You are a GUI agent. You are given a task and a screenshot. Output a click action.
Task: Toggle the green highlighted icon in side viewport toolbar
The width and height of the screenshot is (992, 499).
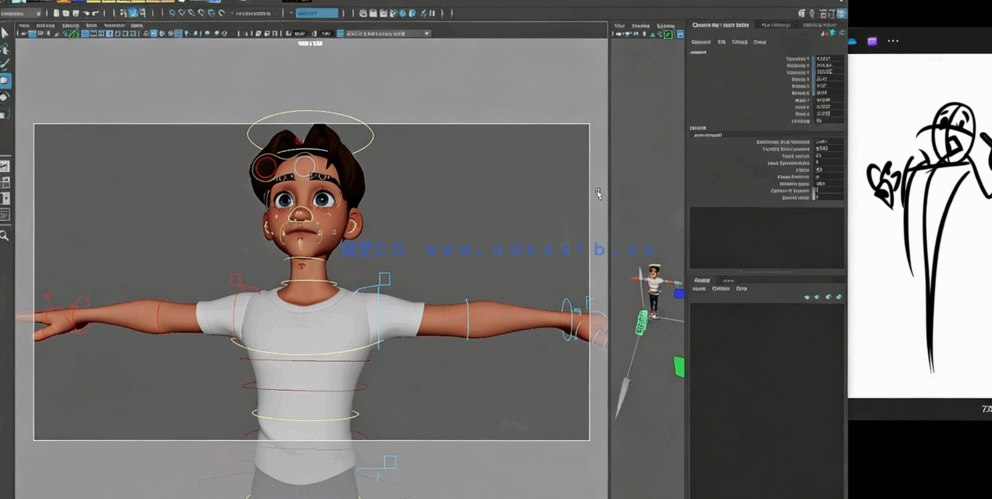[x=668, y=34]
